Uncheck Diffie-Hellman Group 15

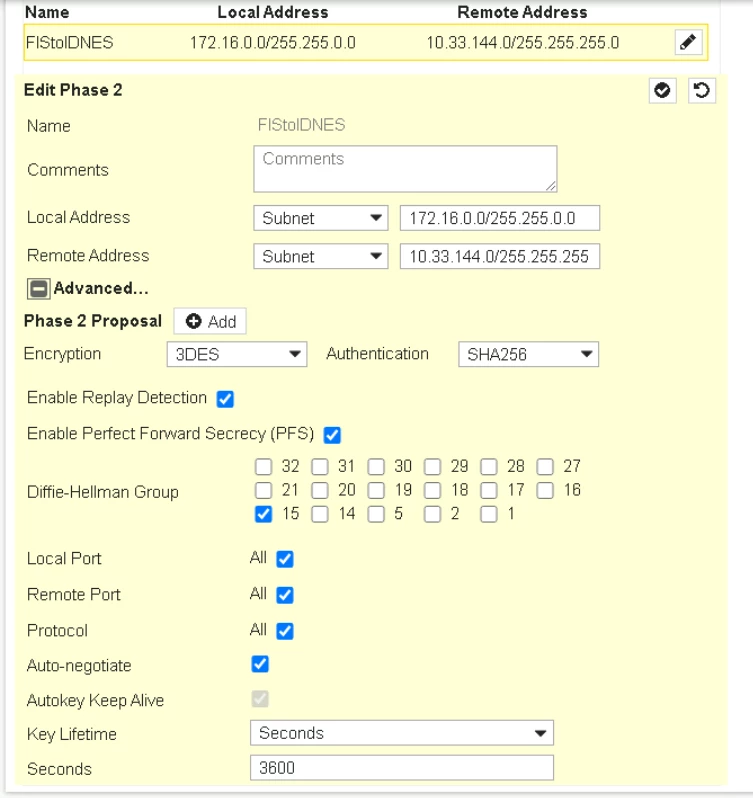264,514
